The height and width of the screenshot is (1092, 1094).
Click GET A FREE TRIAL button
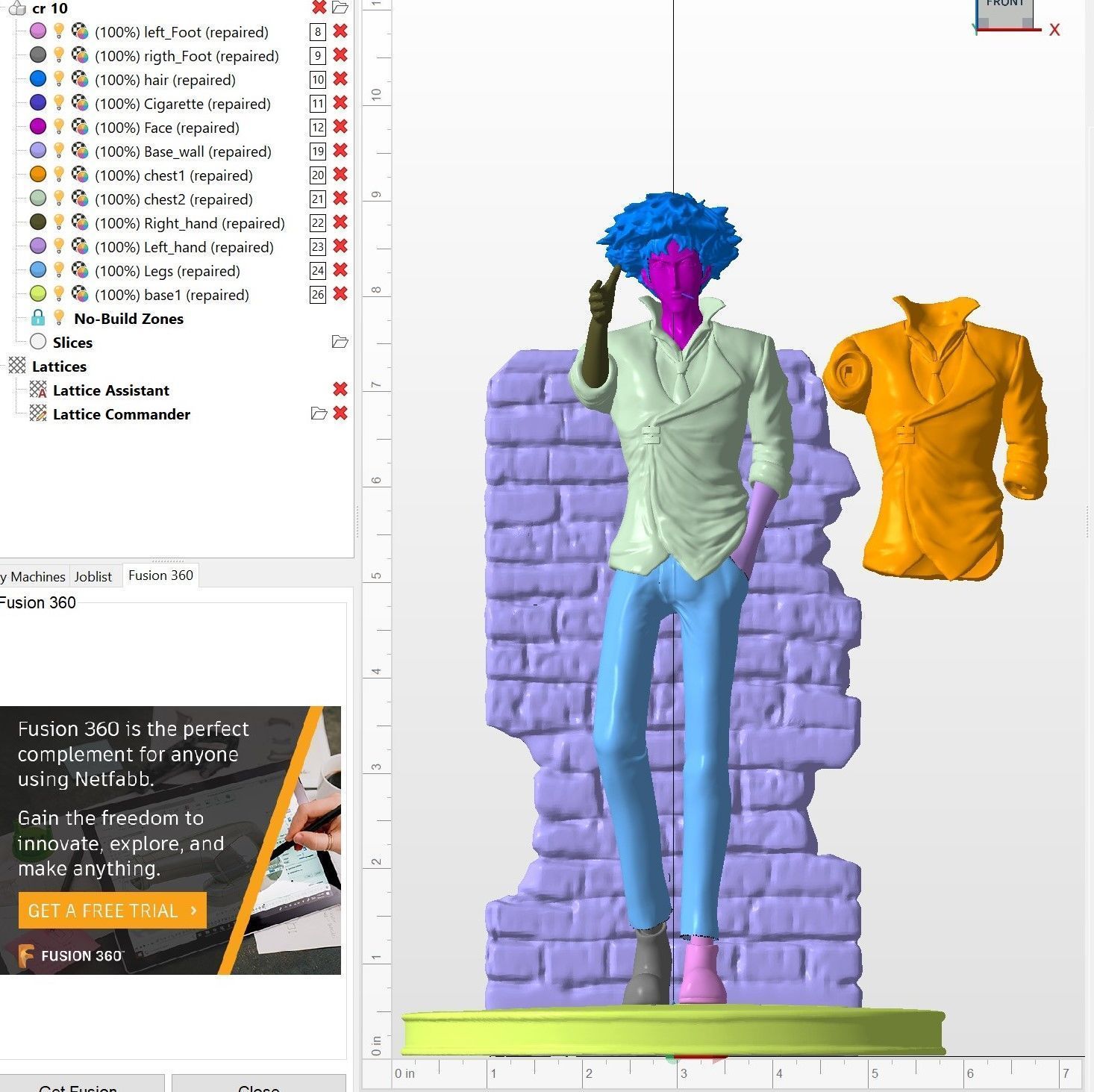(112, 911)
